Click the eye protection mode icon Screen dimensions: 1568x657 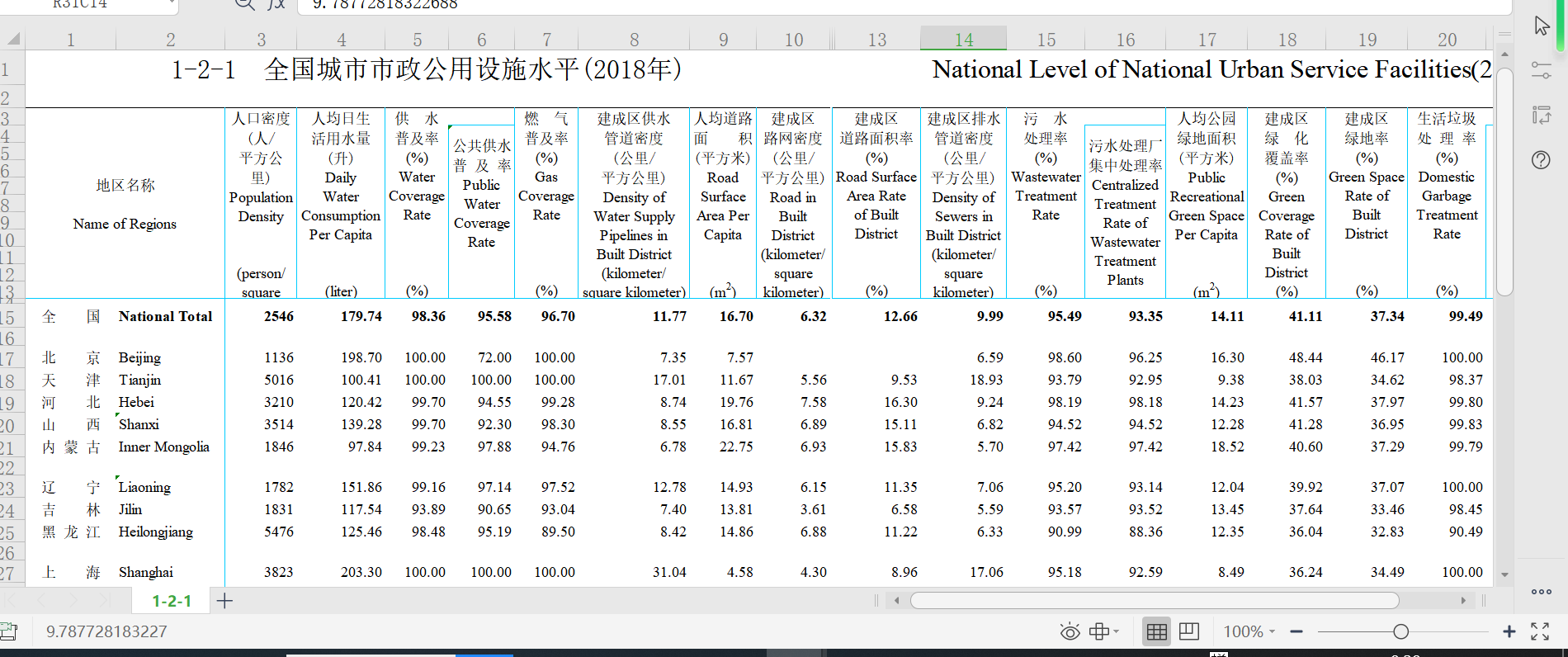pos(1070,632)
